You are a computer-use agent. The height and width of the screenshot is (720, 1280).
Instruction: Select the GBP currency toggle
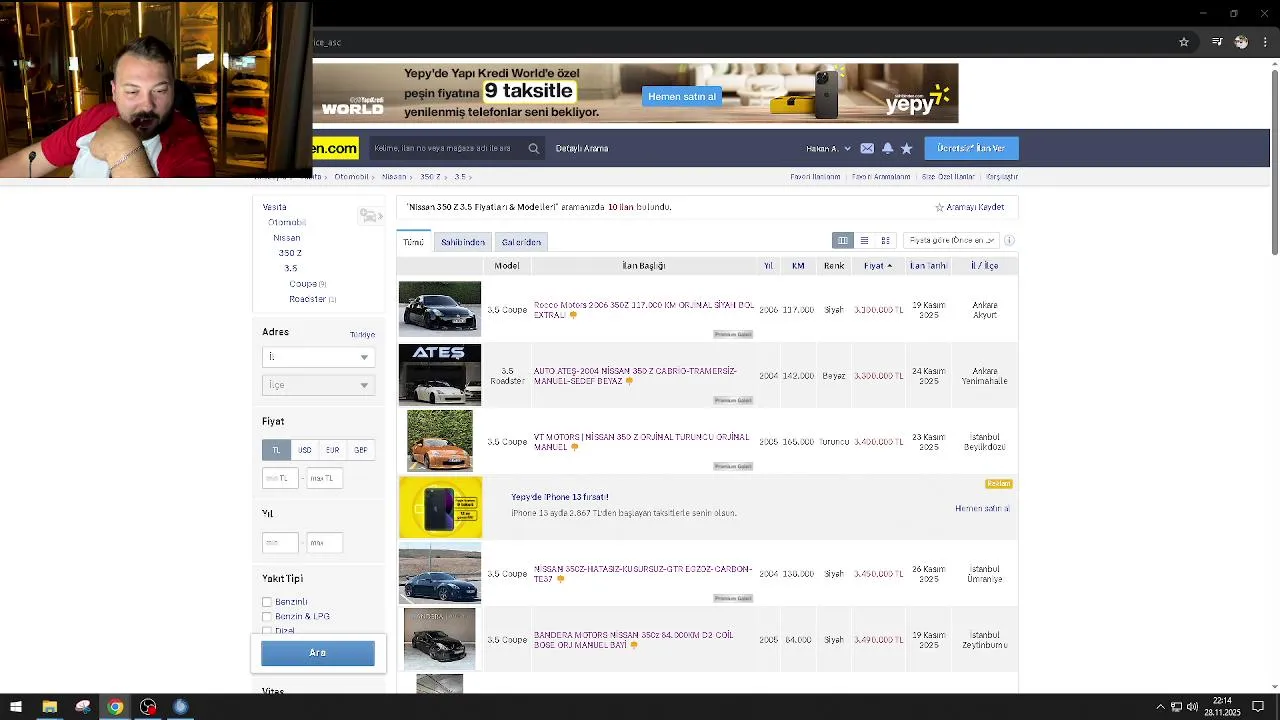361,450
